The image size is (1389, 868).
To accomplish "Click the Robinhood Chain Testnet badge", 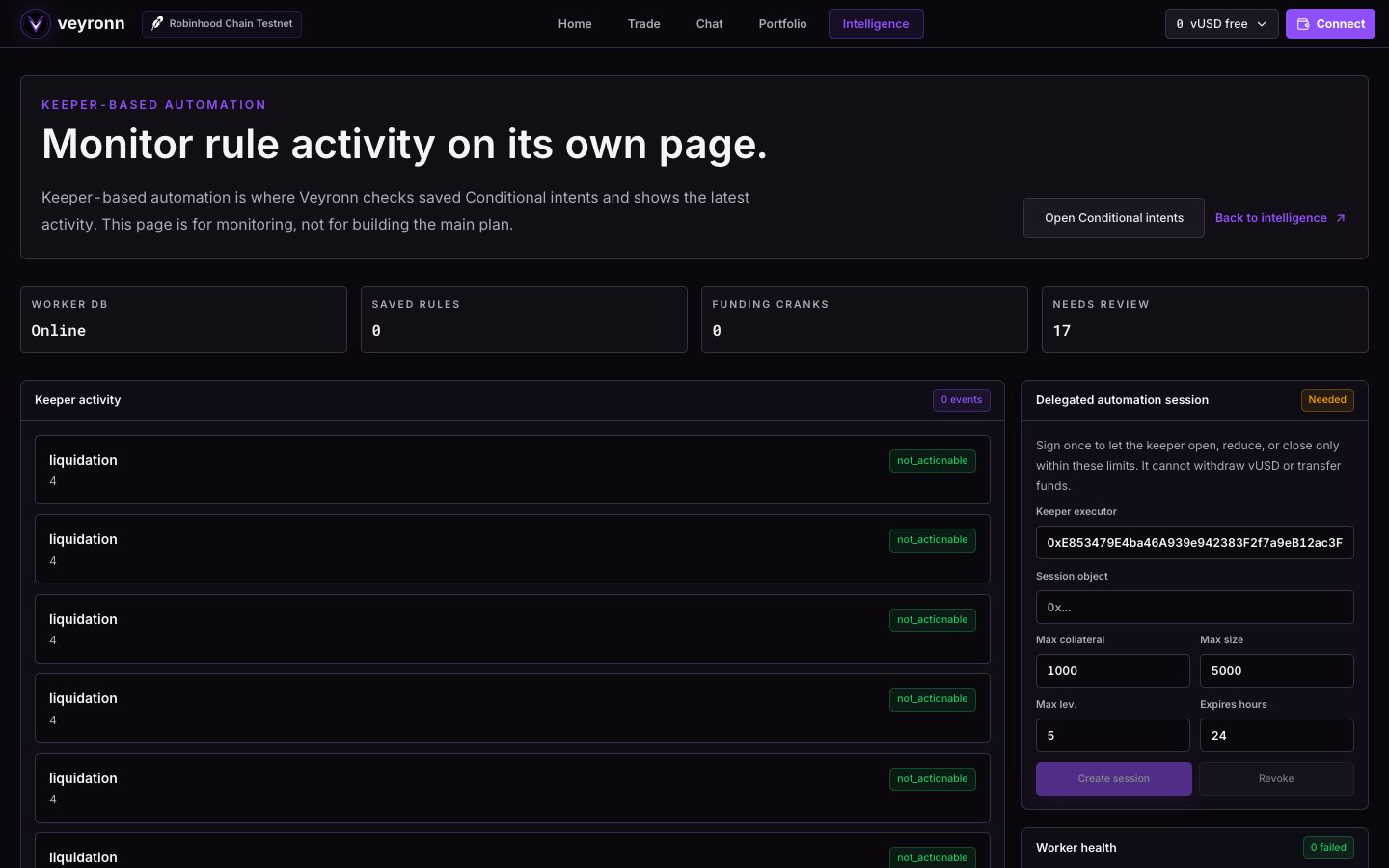I will click(222, 24).
